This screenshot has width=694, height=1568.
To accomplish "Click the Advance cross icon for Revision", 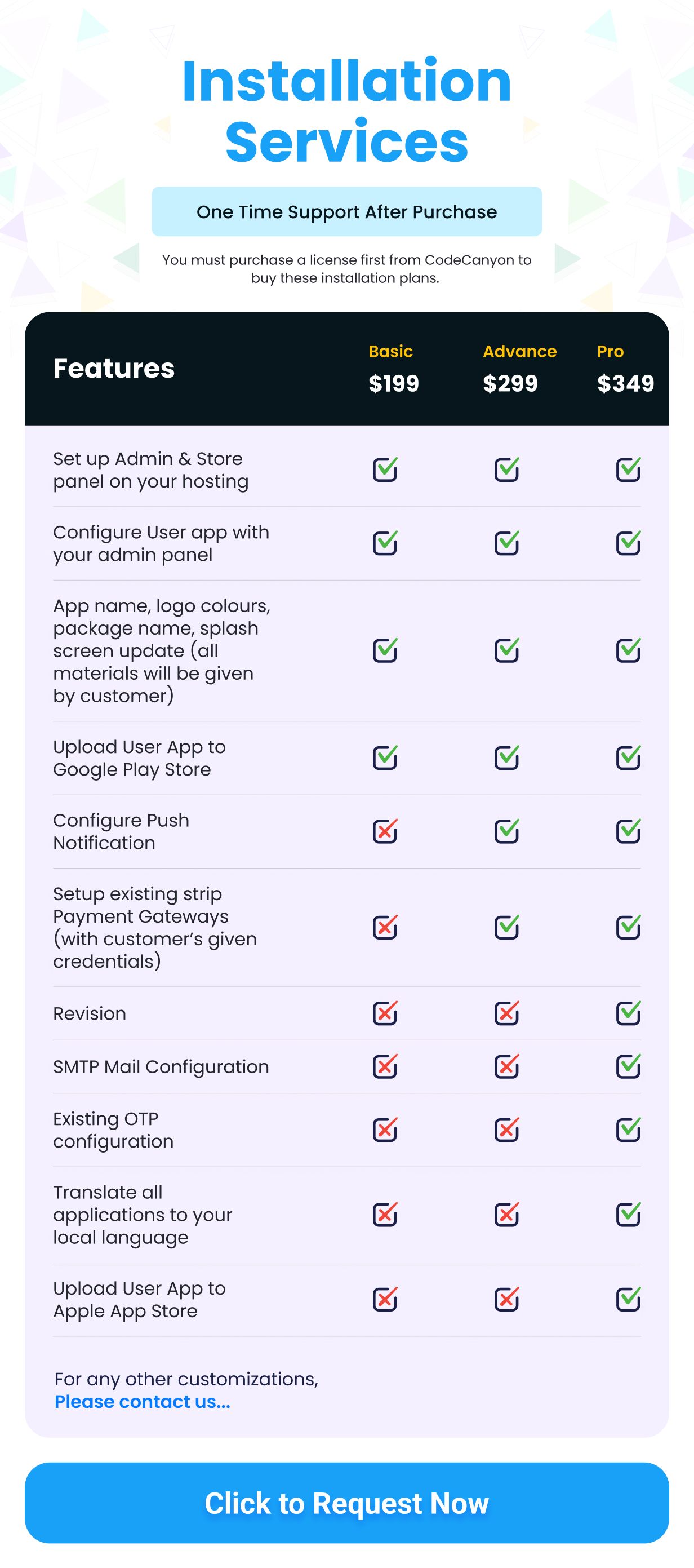I will [506, 1013].
